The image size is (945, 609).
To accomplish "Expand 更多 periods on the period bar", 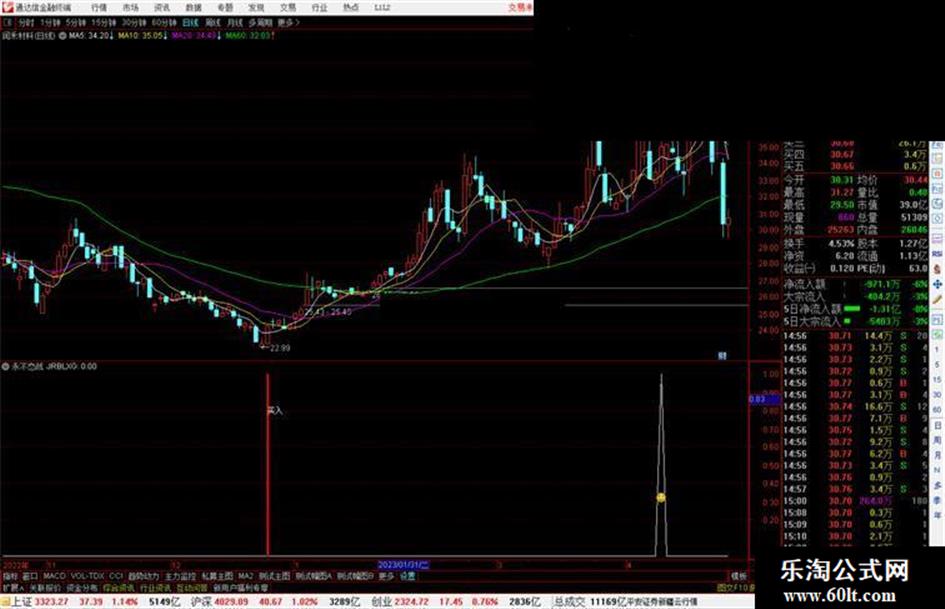I will click(x=288, y=22).
